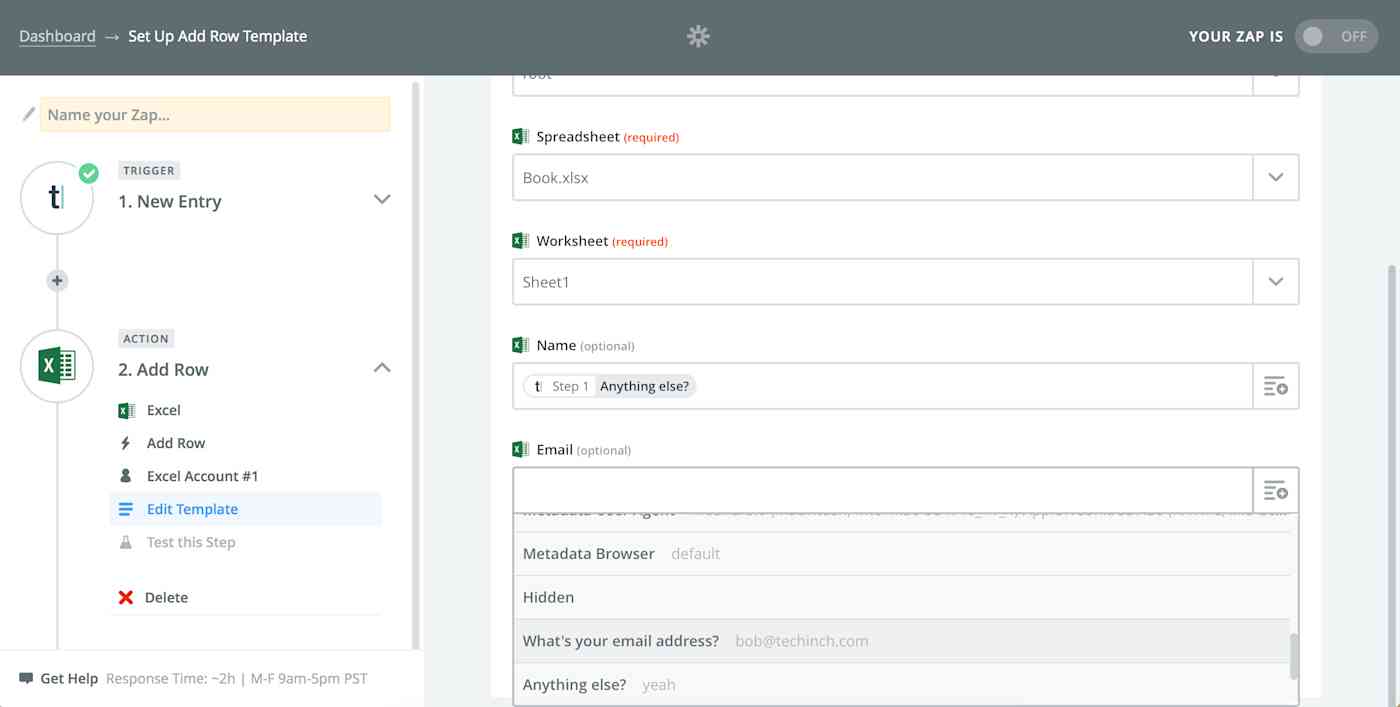Click the Excel icon beside Email label

coord(520,449)
